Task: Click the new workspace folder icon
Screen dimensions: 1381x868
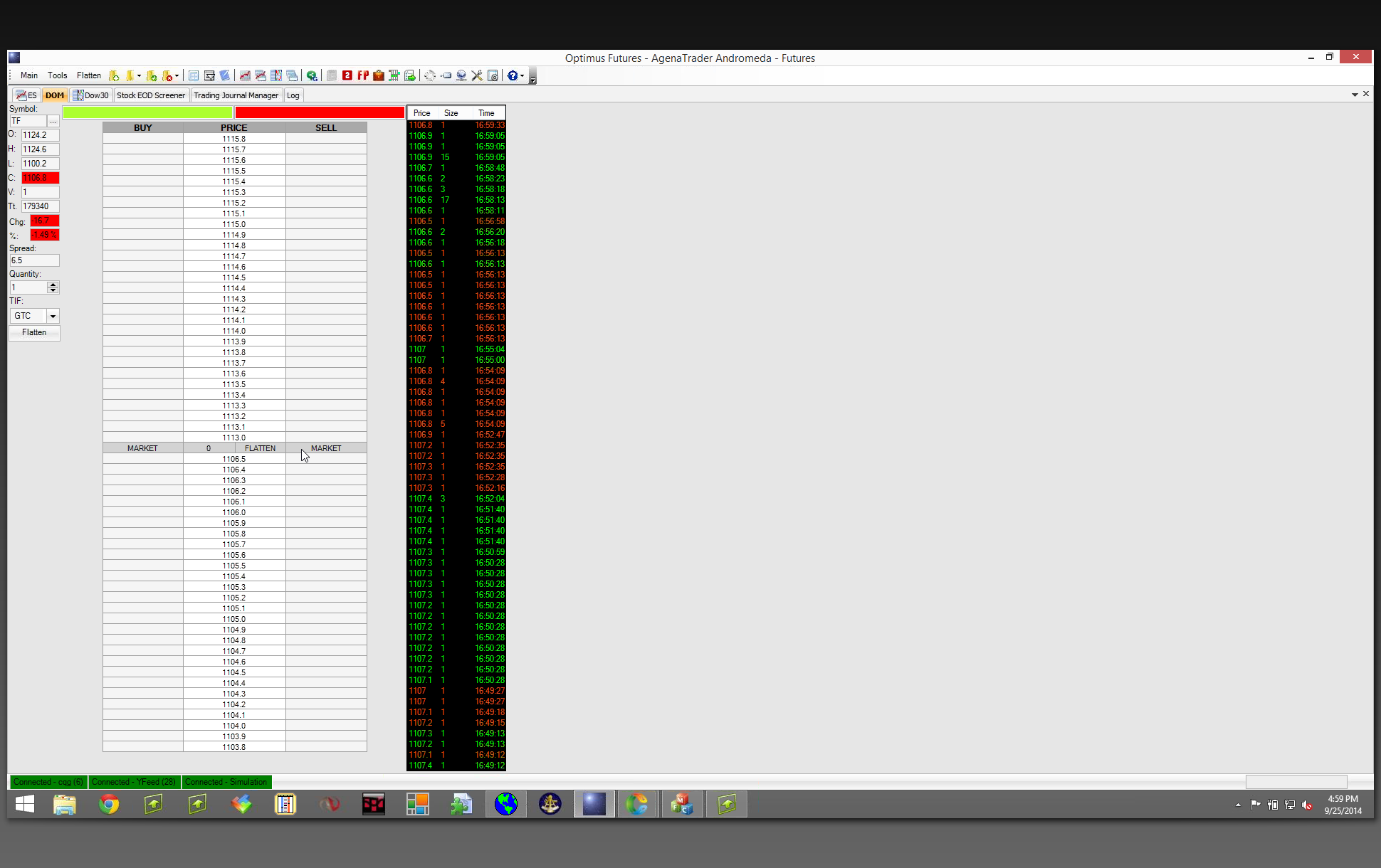Action: (x=114, y=75)
